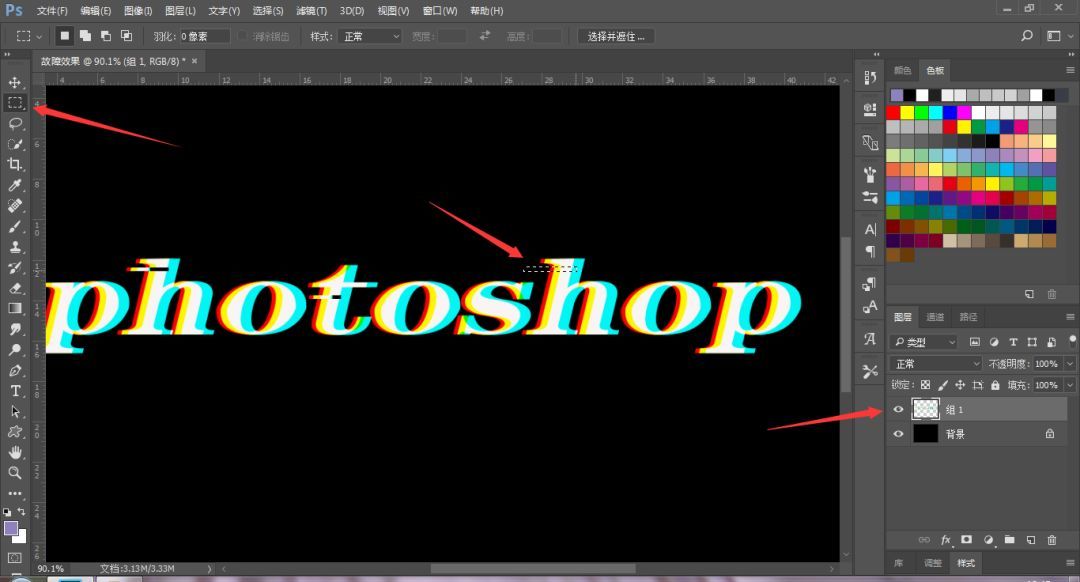Open the Layers panel flyout menu
Image resolution: width=1080 pixels, height=582 pixels.
tap(1070, 317)
